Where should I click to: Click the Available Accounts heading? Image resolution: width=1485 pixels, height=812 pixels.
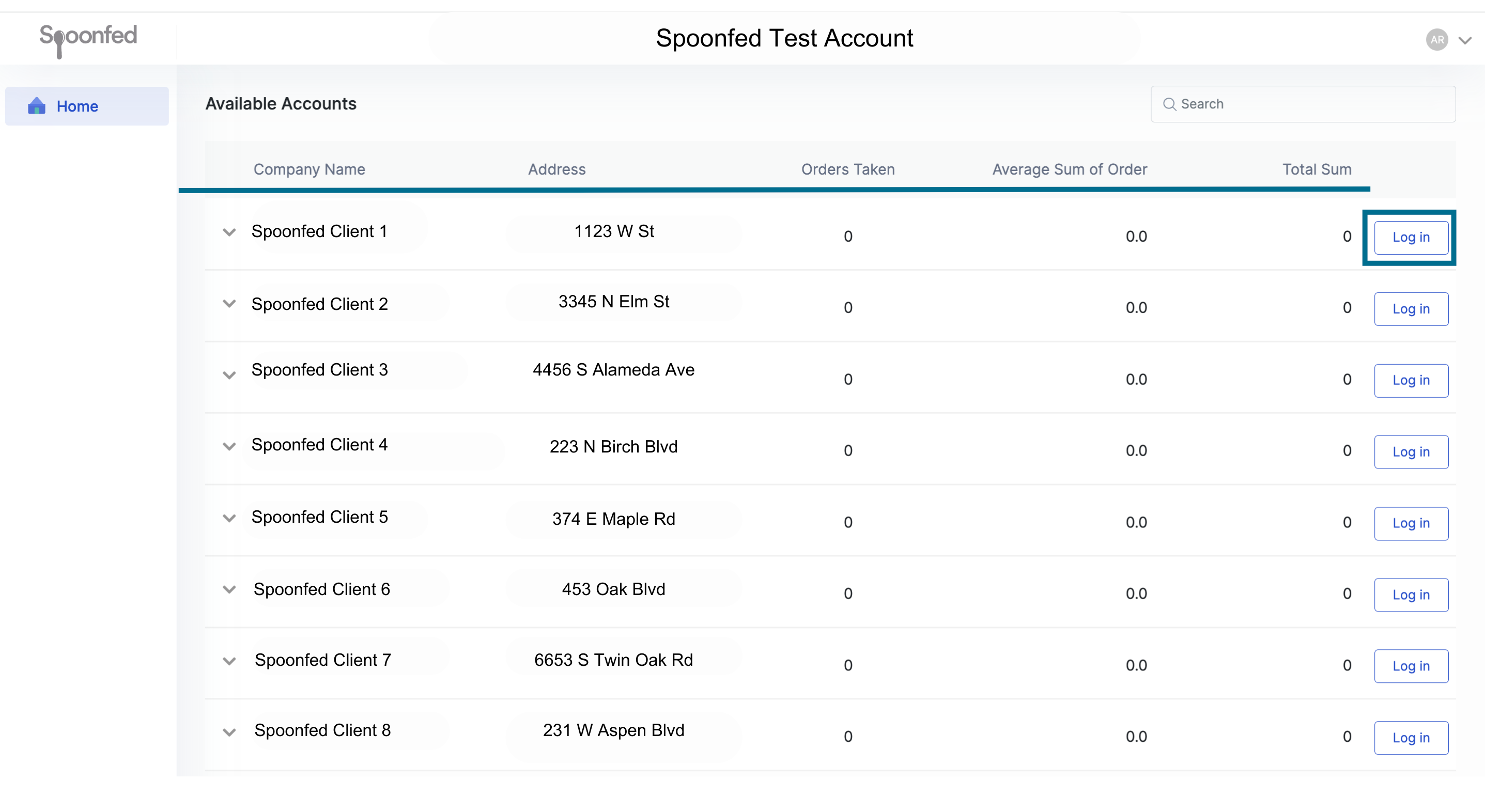click(x=281, y=104)
